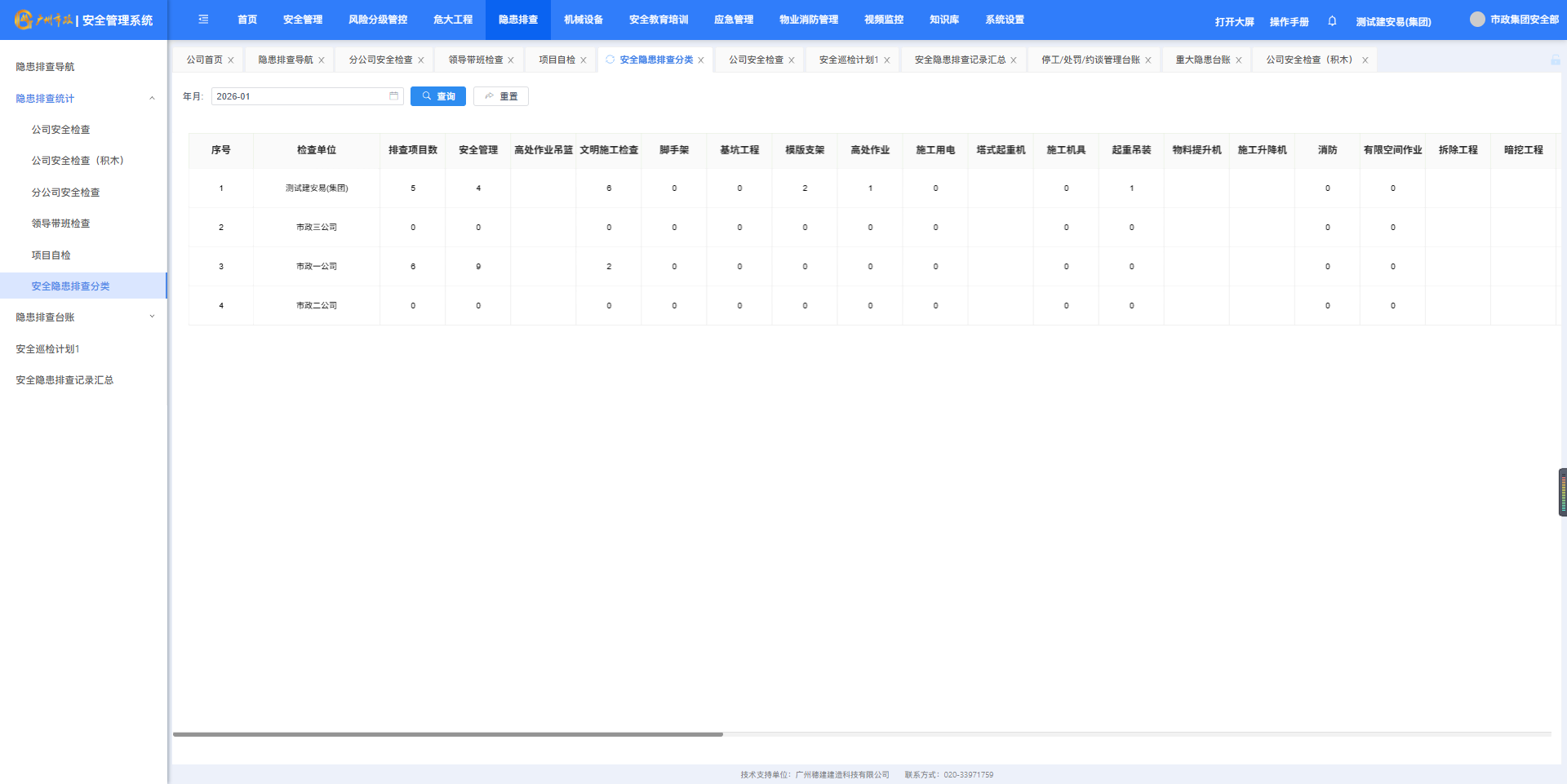
Task: Open the 打开大屏 link
Action: 1234,22
